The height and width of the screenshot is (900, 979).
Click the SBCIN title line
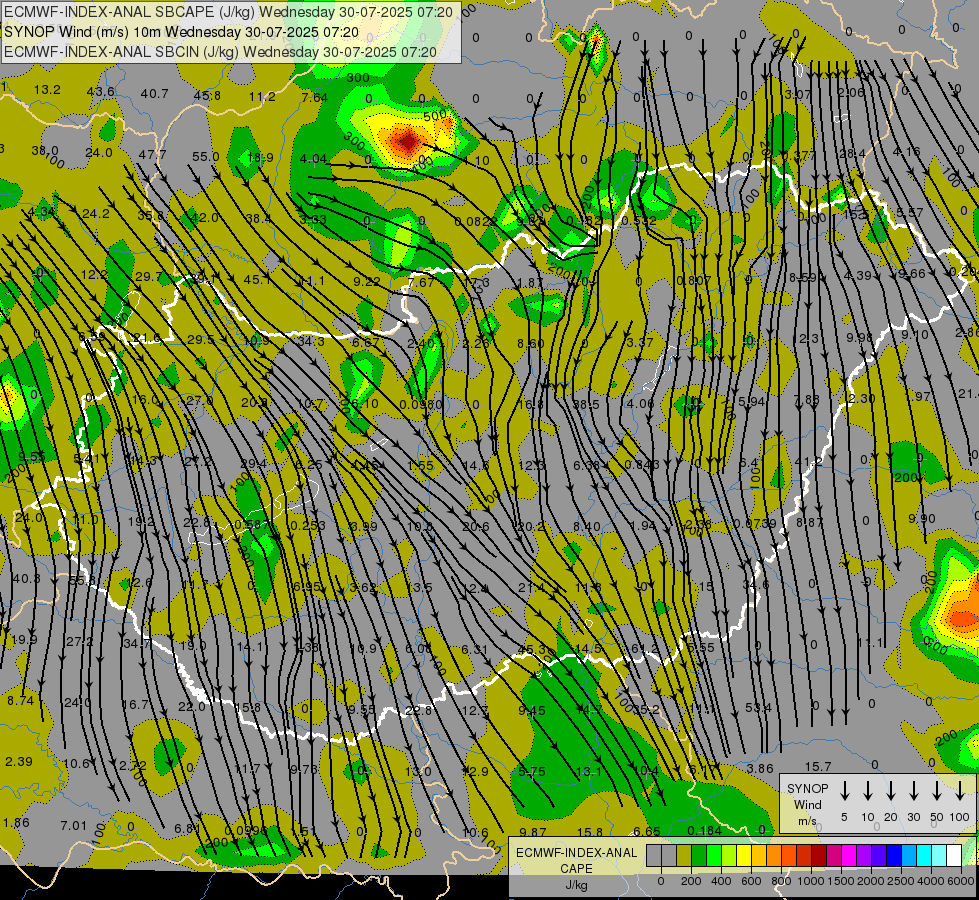[x=220, y=52]
